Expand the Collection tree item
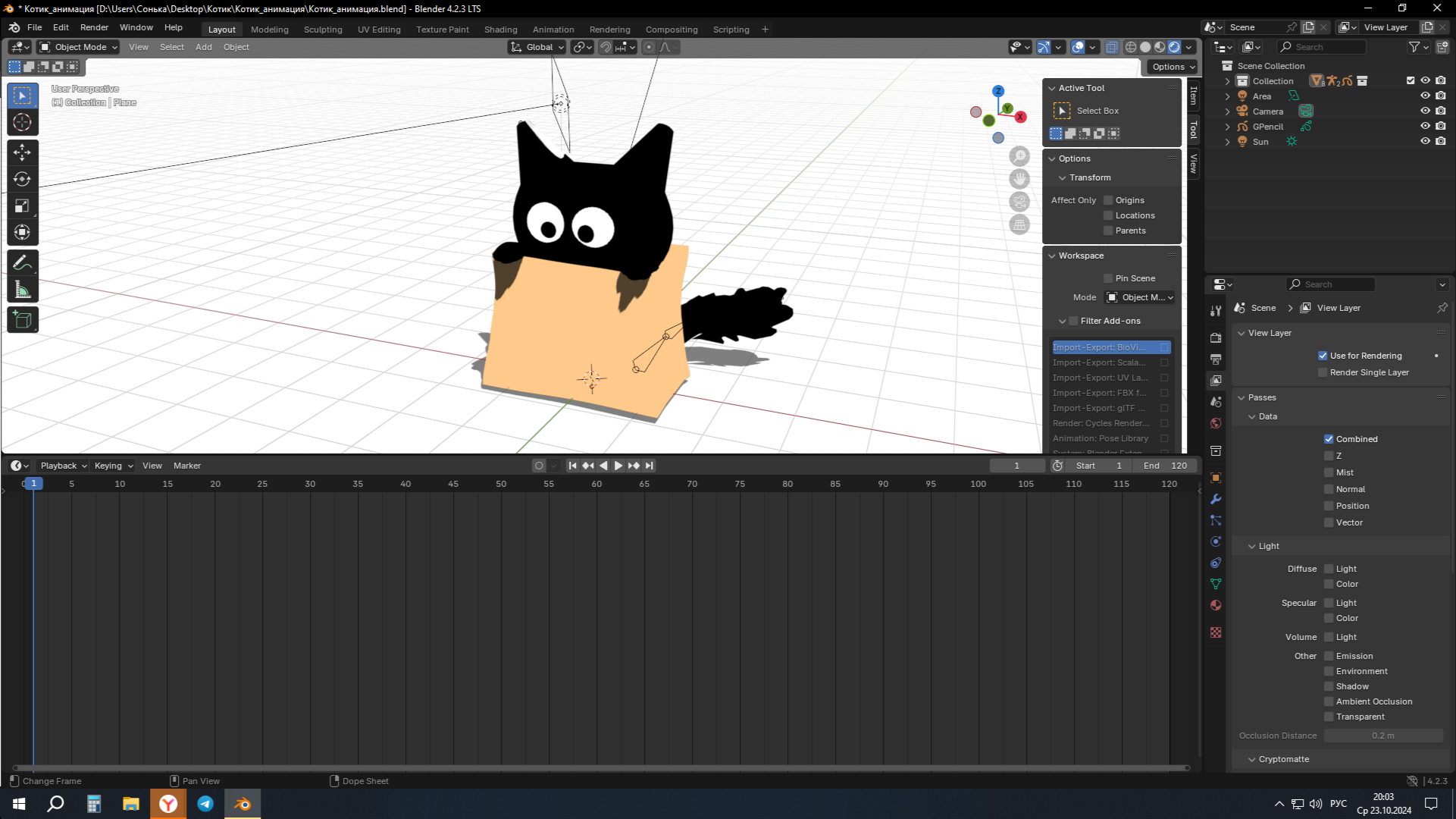Screen dimensions: 1456x819 pyautogui.click(x=1227, y=81)
